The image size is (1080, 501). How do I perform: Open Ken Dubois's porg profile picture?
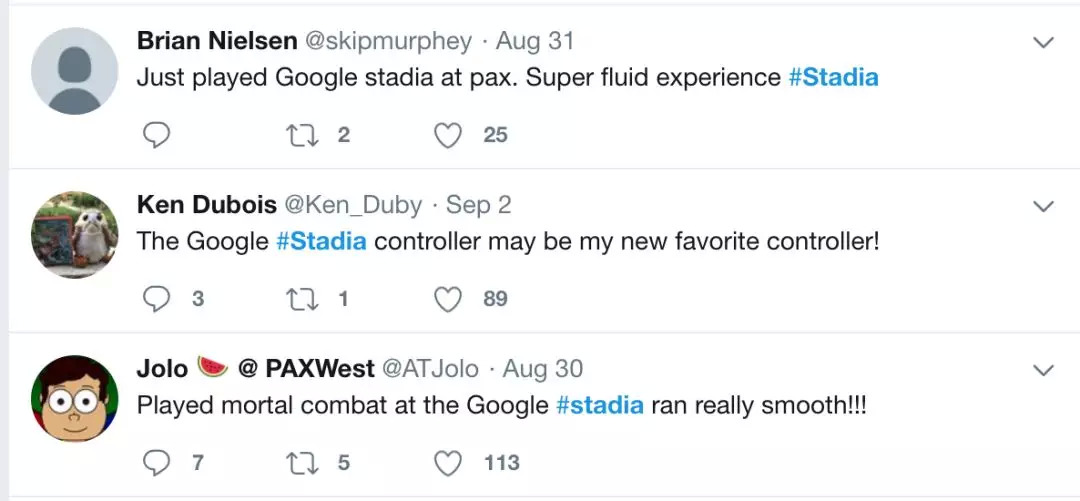tap(75, 235)
